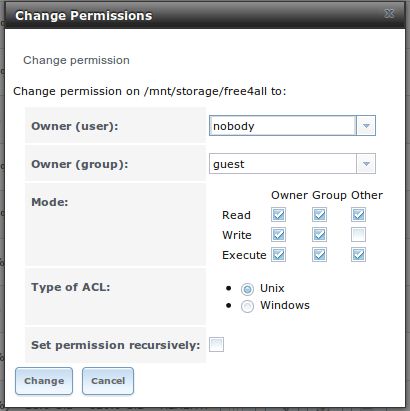Click the guest owner group field
Viewport: 410px width, 411px height.
(283, 164)
